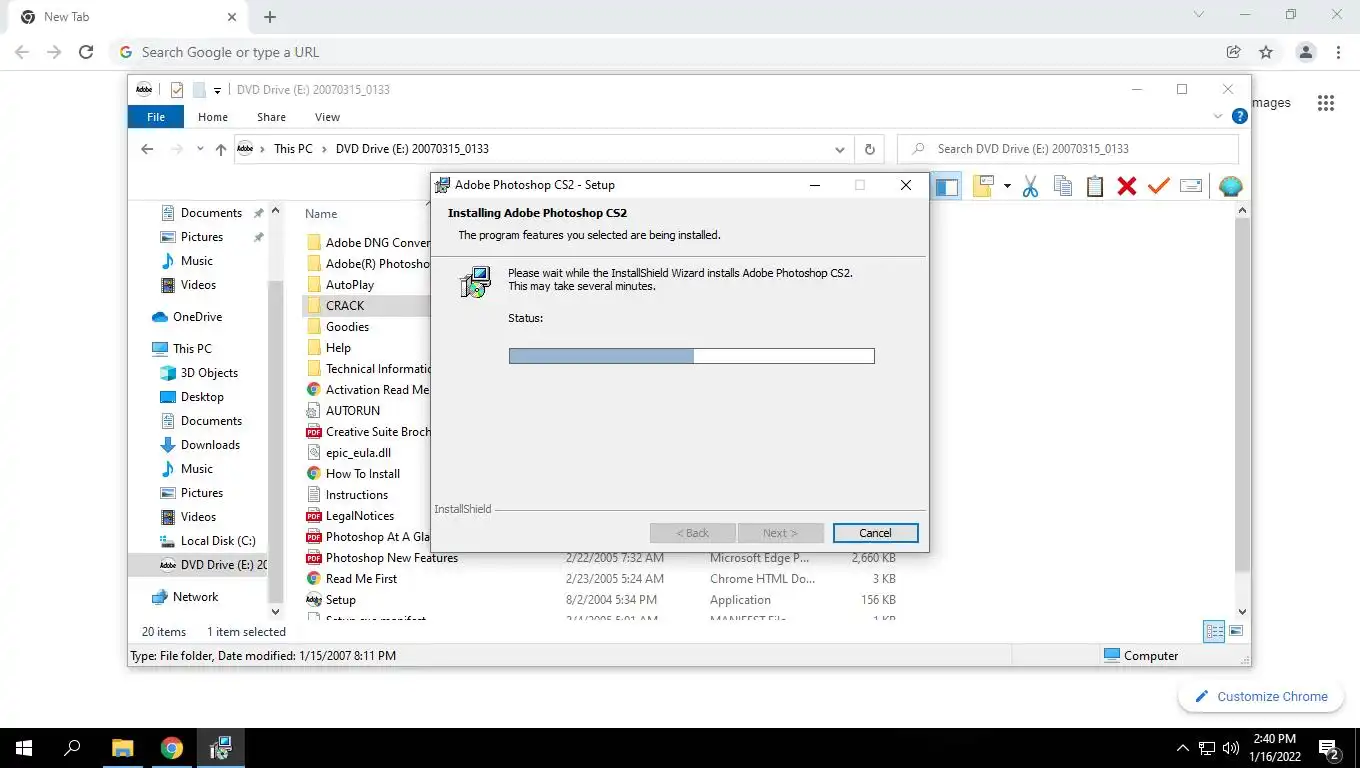Click the Copy pages icon in Explorer toolbar

[x=1063, y=186]
